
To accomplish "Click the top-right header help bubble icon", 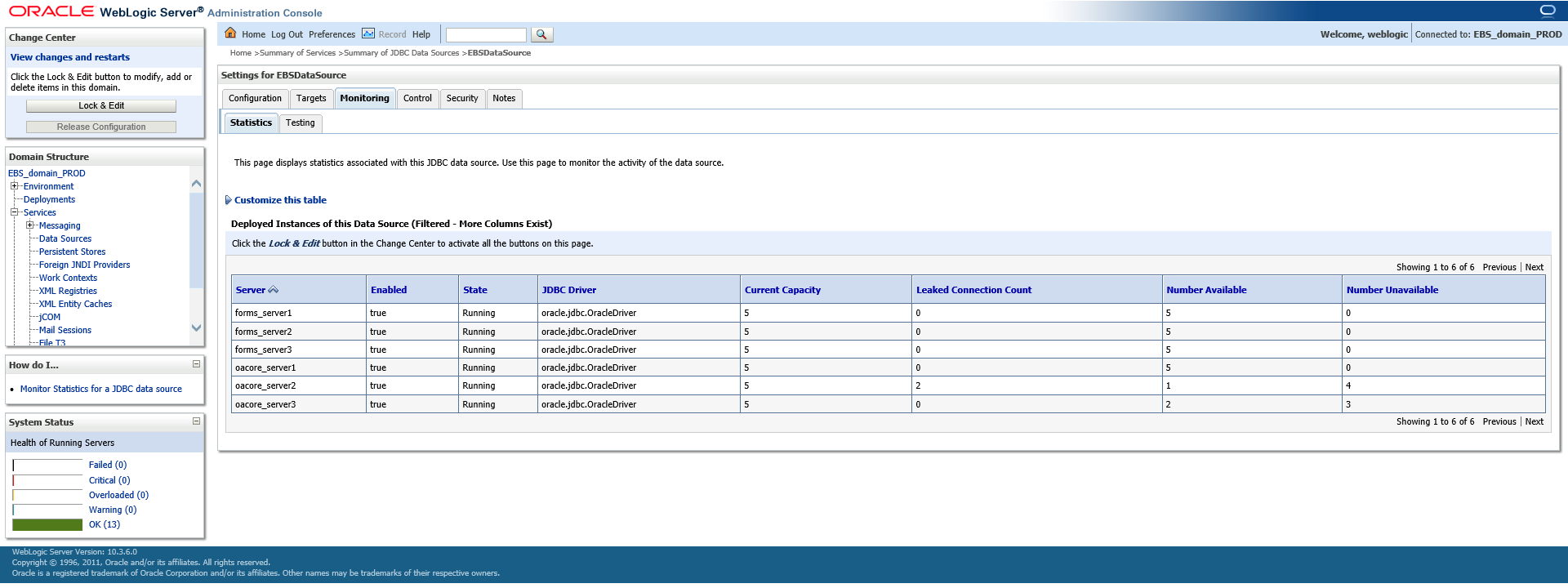I will (x=1547, y=11).
